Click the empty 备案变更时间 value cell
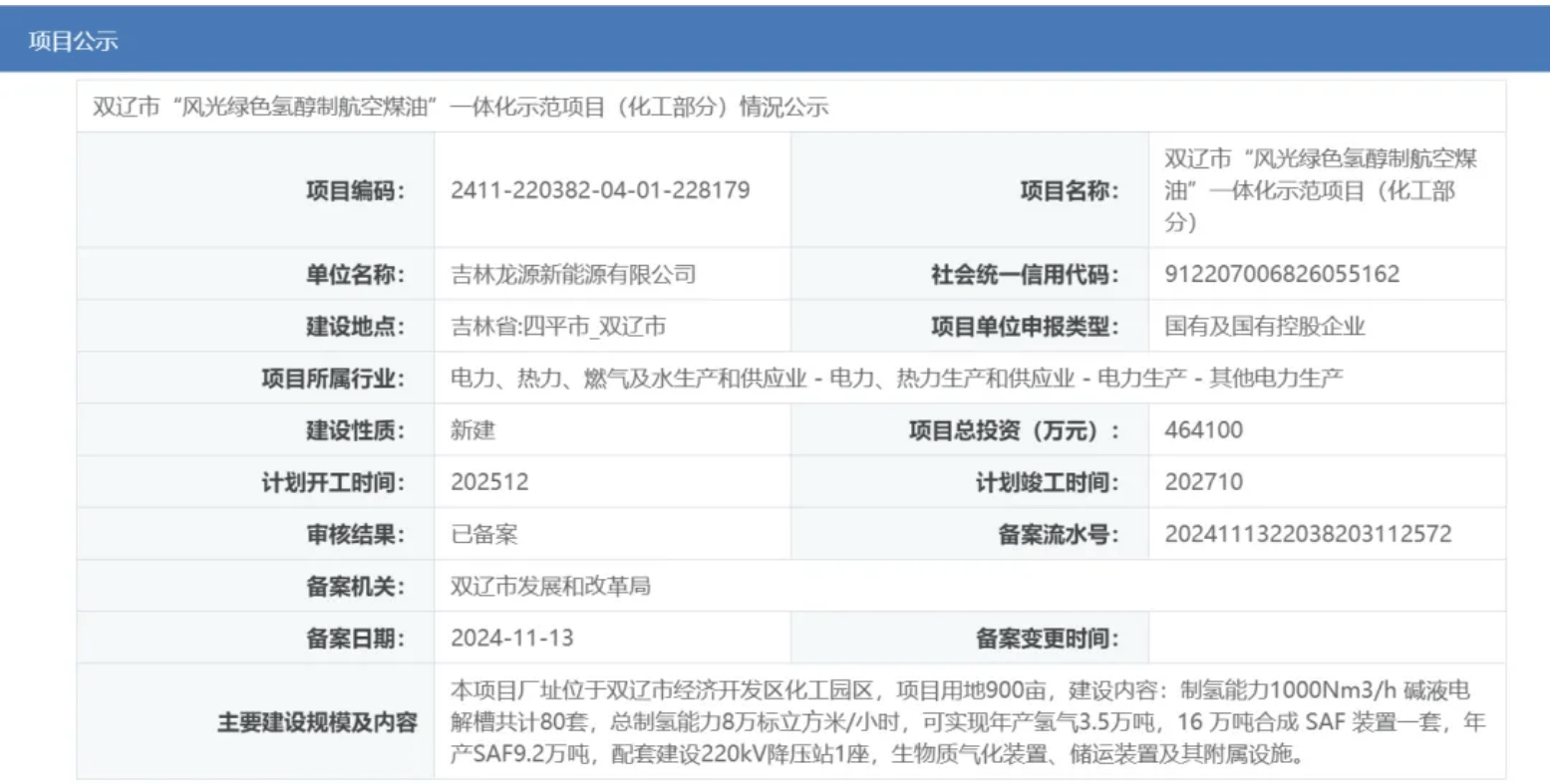Image resolution: width=1558 pixels, height=784 pixels. 1326,638
